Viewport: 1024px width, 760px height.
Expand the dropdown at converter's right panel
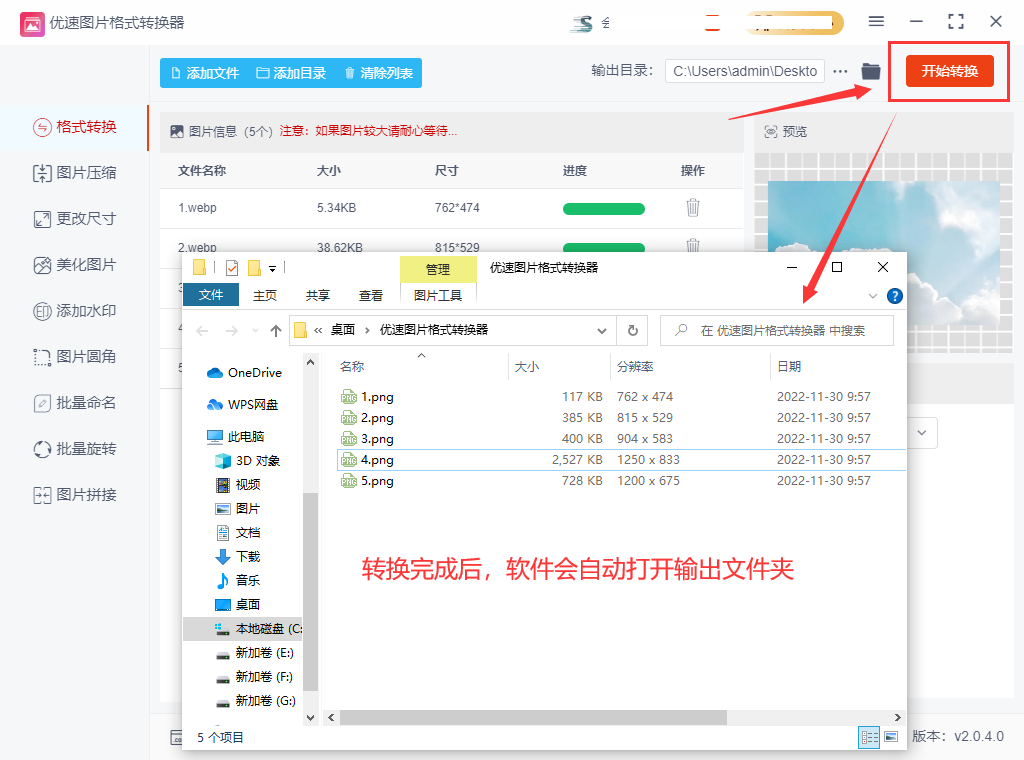921,433
